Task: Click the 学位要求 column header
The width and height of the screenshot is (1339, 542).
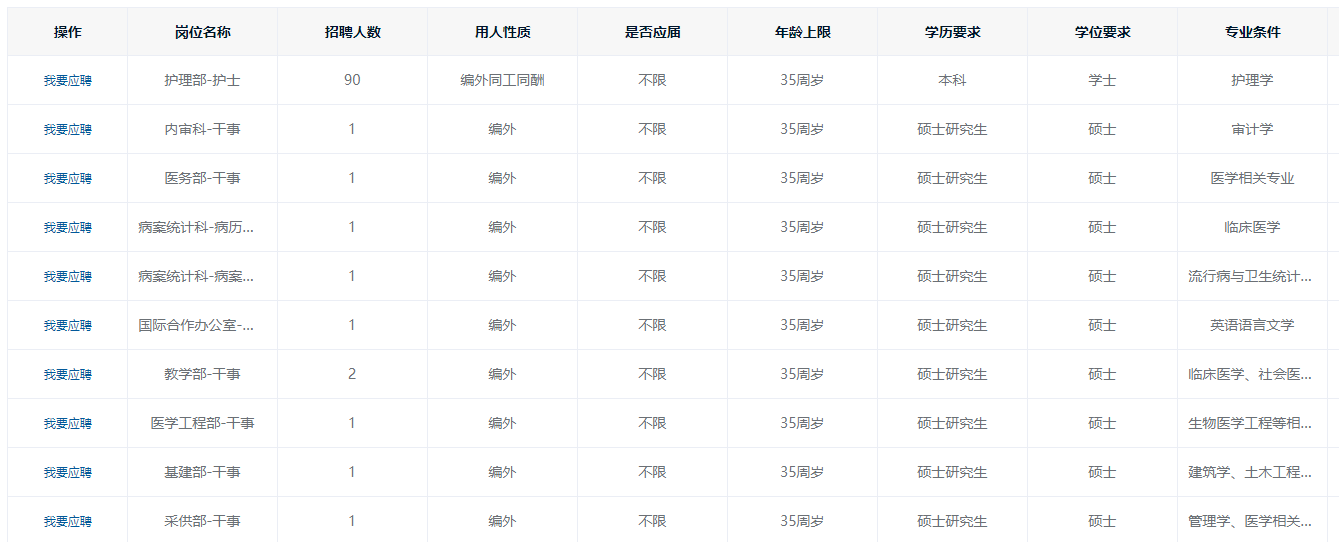Action: [1102, 32]
